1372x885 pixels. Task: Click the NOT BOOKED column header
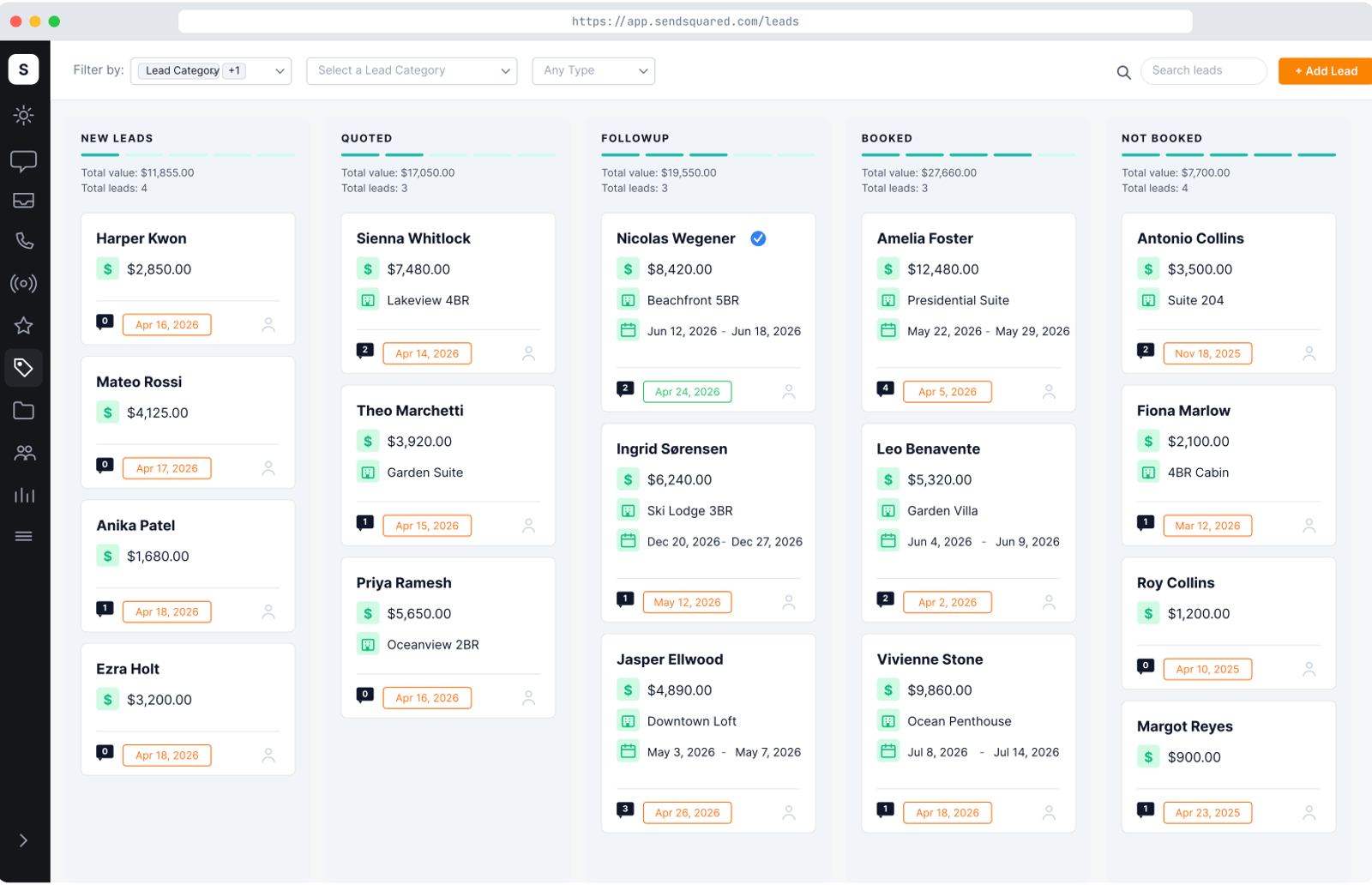click(x=1162, y=138)
